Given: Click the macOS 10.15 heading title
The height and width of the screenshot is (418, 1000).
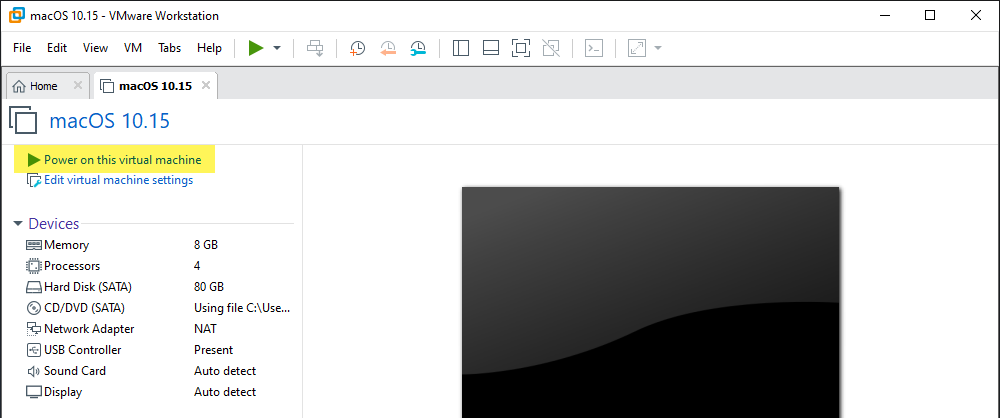Looking at the screenshot, I should click(109, 121).
